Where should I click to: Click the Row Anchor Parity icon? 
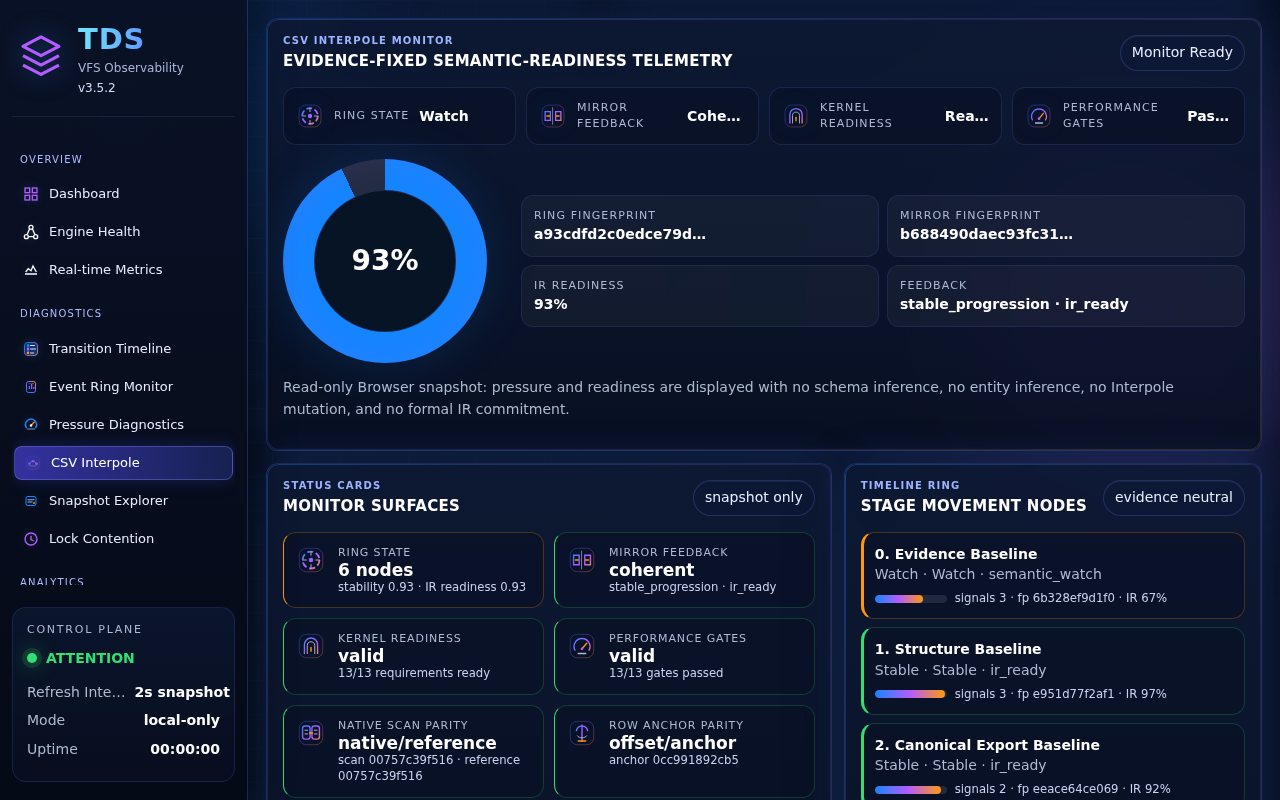(x=582, y=733)
